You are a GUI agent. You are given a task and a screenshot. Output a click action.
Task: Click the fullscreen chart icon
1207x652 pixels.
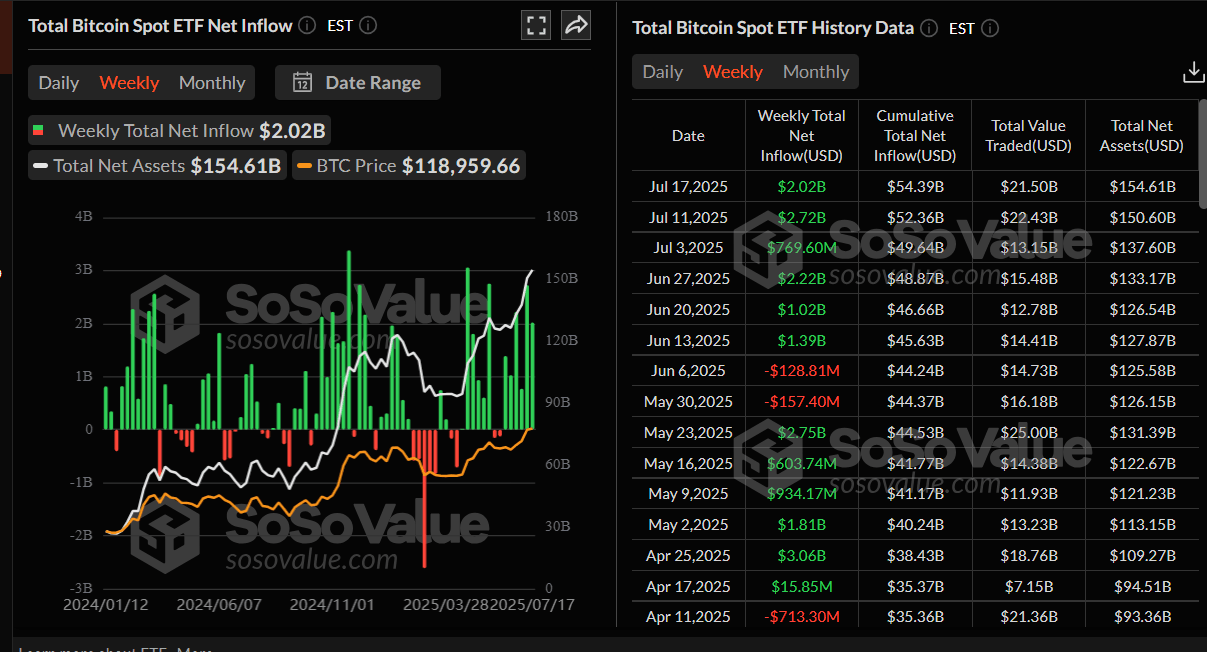click(536, 25)
